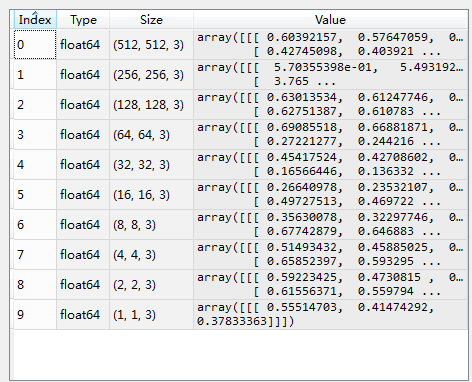Sort by the Size column header
The height and width of the screenshot is (382, 472).
tap(151, 20)
